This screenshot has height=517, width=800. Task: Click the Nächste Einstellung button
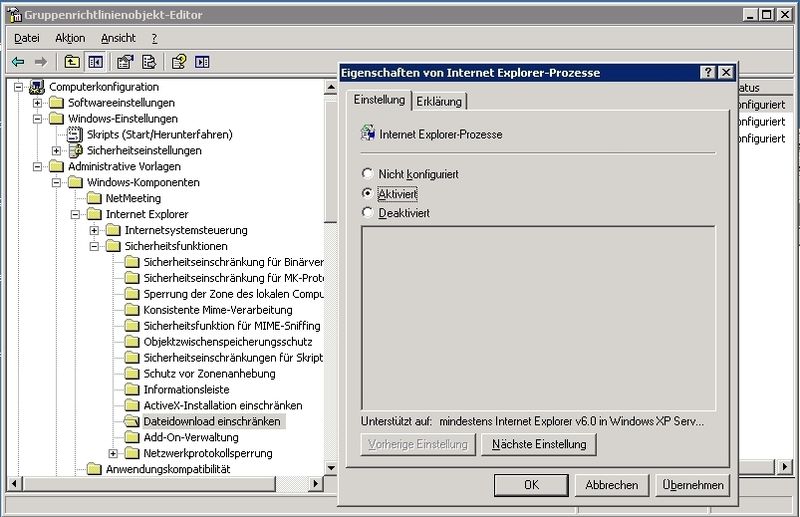click(x=539, y=445)
